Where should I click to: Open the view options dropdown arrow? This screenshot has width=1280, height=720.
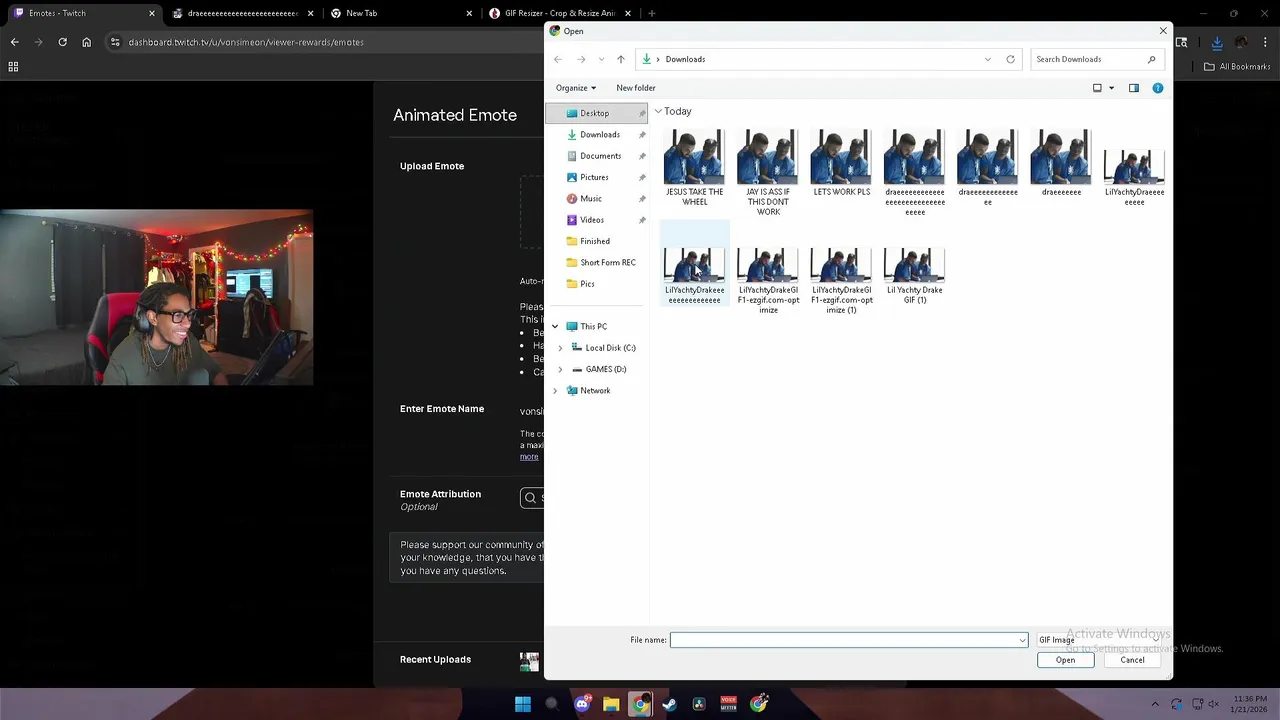1111,88
